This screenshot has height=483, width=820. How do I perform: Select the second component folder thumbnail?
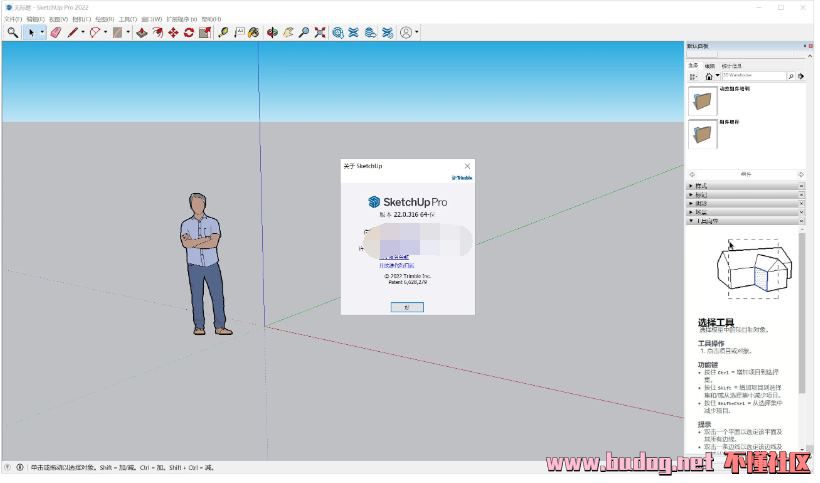point(705,134)
